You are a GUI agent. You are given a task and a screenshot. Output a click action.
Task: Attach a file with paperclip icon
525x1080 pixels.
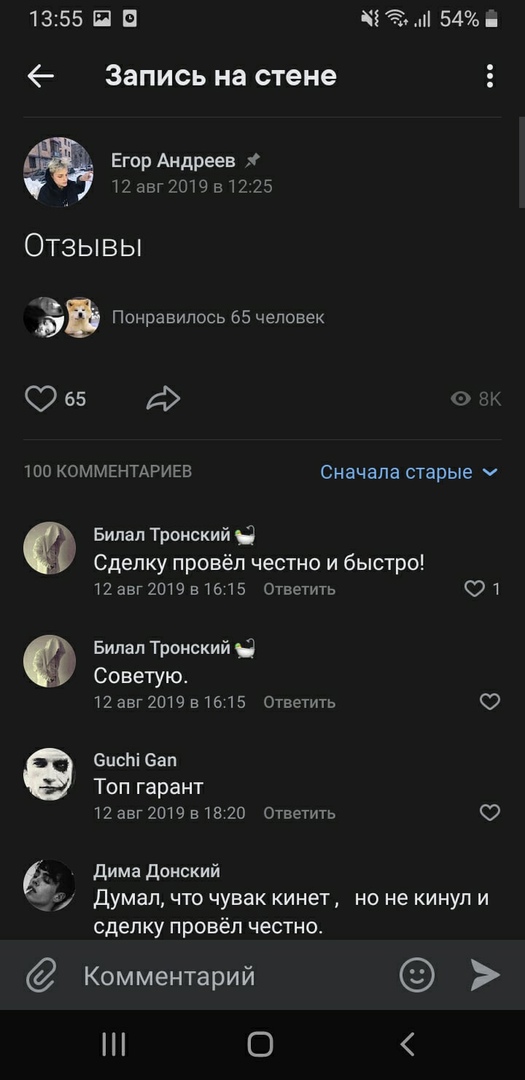pyautogui.click(x=41, y=976)
